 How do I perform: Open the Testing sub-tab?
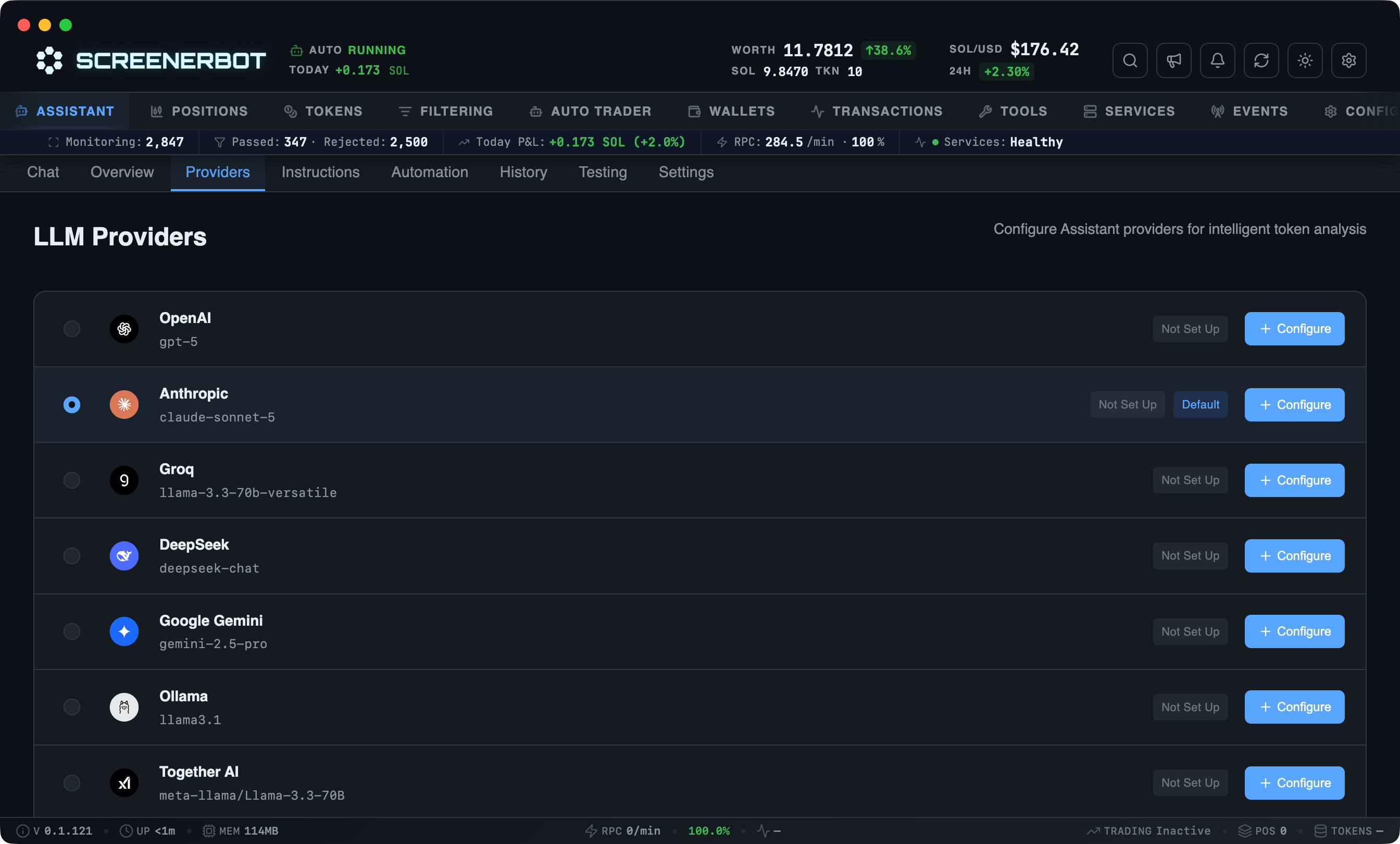point(603,172)
